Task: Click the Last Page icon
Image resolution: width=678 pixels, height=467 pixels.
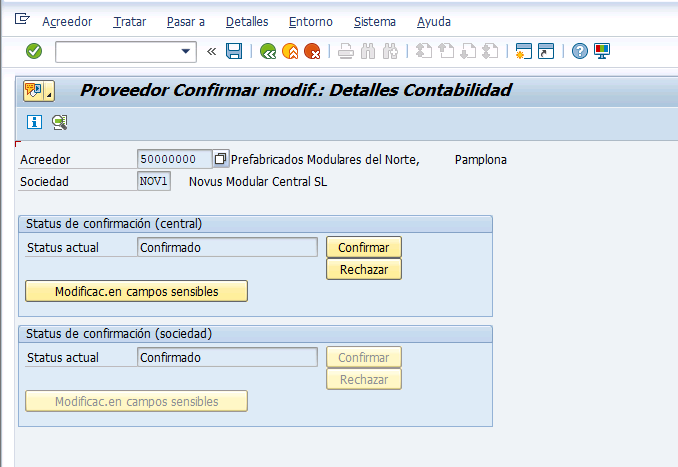Action: coord(490,51)
